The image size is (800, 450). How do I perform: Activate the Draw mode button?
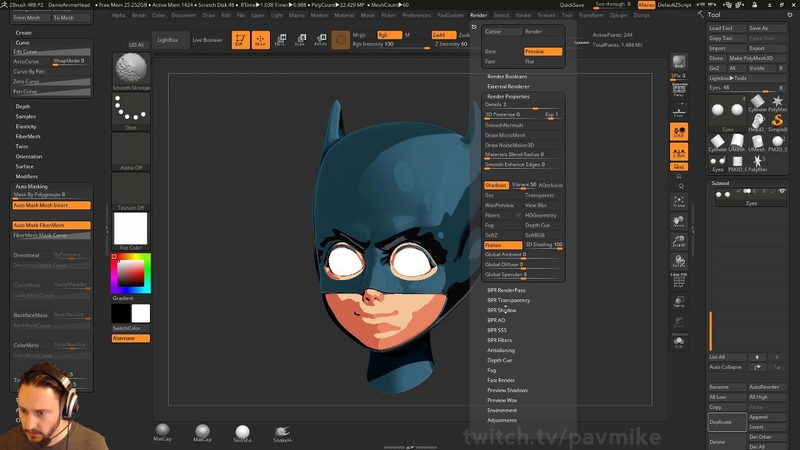[260, 40]
